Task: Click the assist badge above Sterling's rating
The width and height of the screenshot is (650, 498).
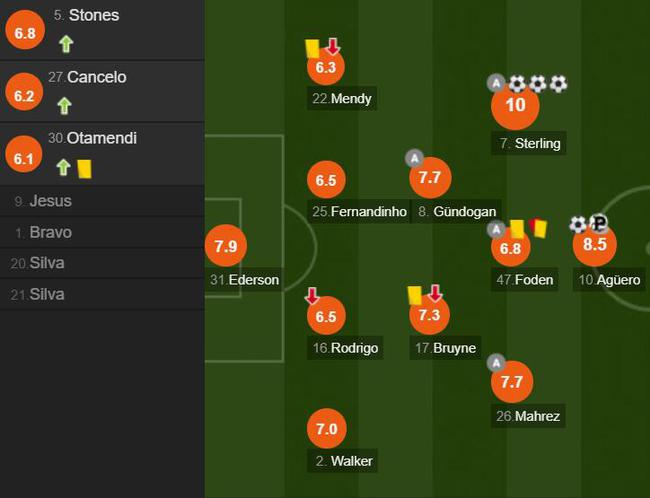Action: pyautogui.click(x=496, y=83)
